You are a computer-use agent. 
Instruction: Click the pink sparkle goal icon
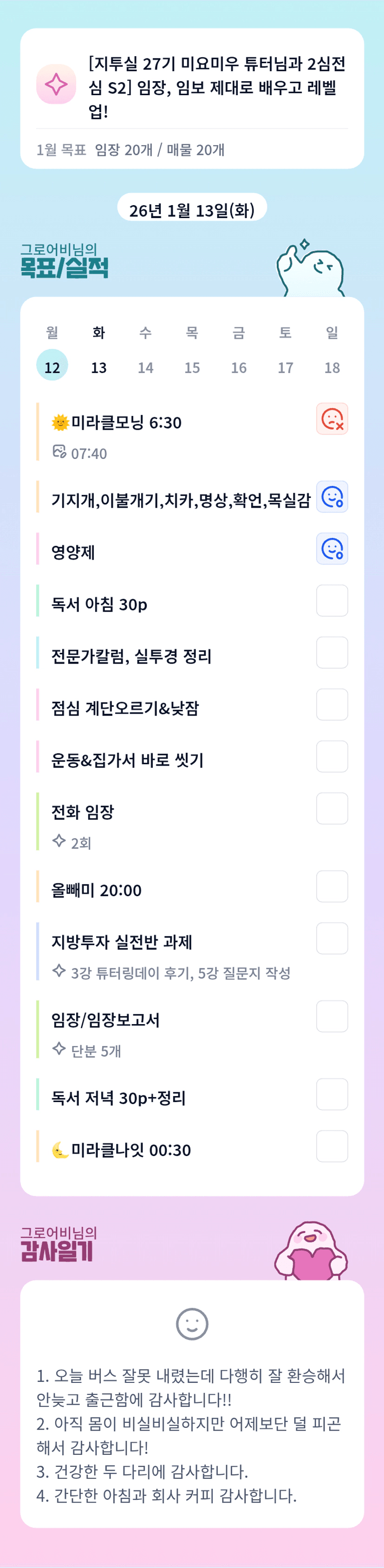pyautogui.click(x=56, y=84)
